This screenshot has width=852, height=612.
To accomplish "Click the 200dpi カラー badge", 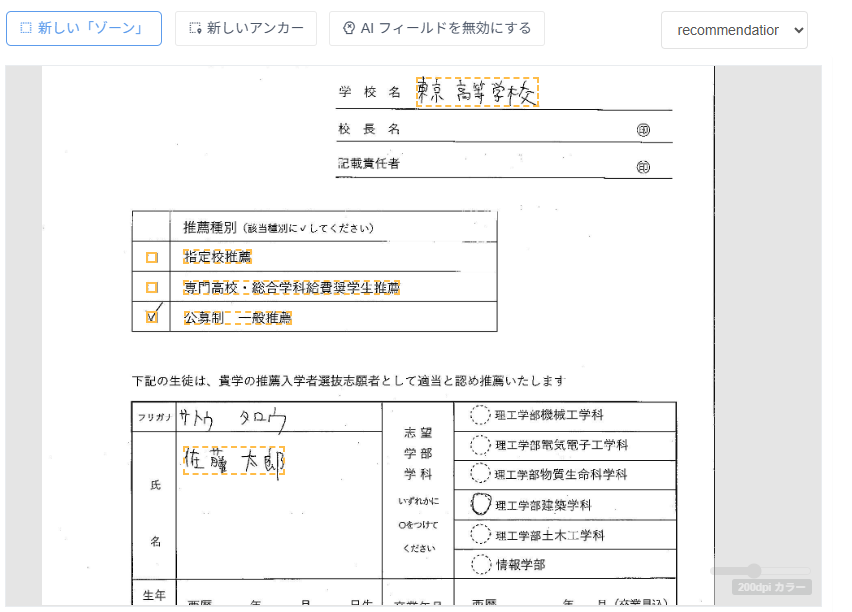I will coord(772,587).
